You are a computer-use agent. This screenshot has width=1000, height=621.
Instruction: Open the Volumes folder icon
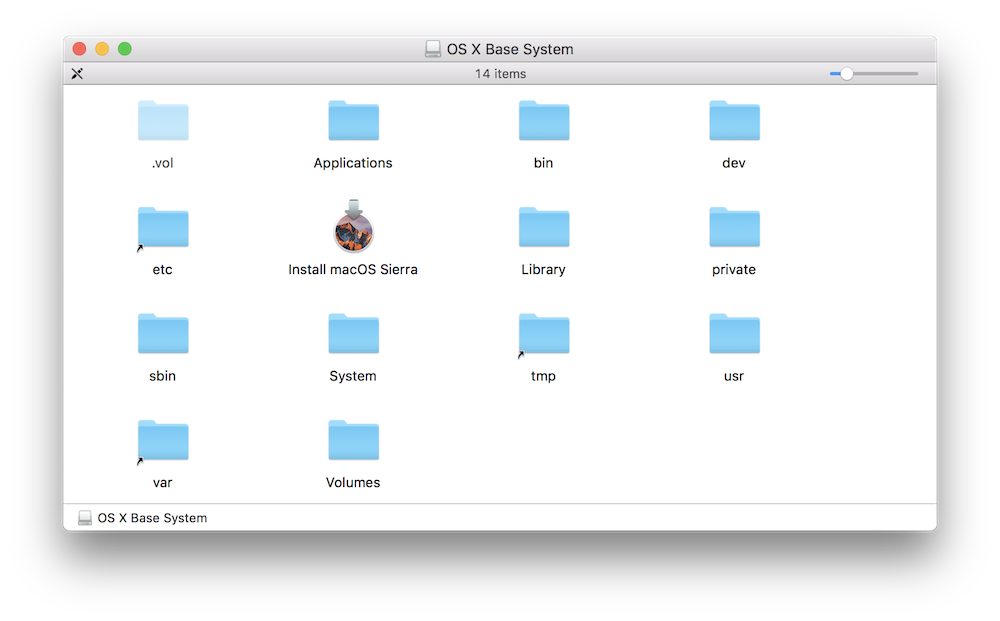point(353,441)
